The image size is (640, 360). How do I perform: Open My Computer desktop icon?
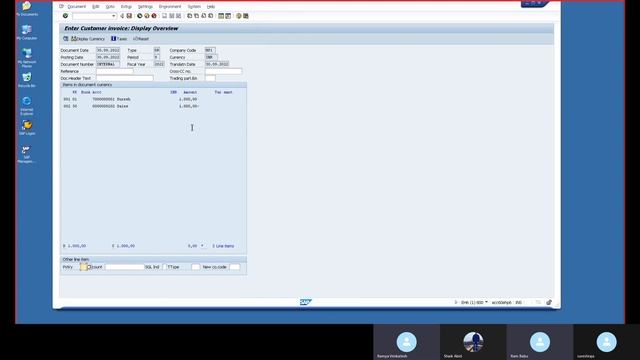pyautogui.click(x=27, y=32)
